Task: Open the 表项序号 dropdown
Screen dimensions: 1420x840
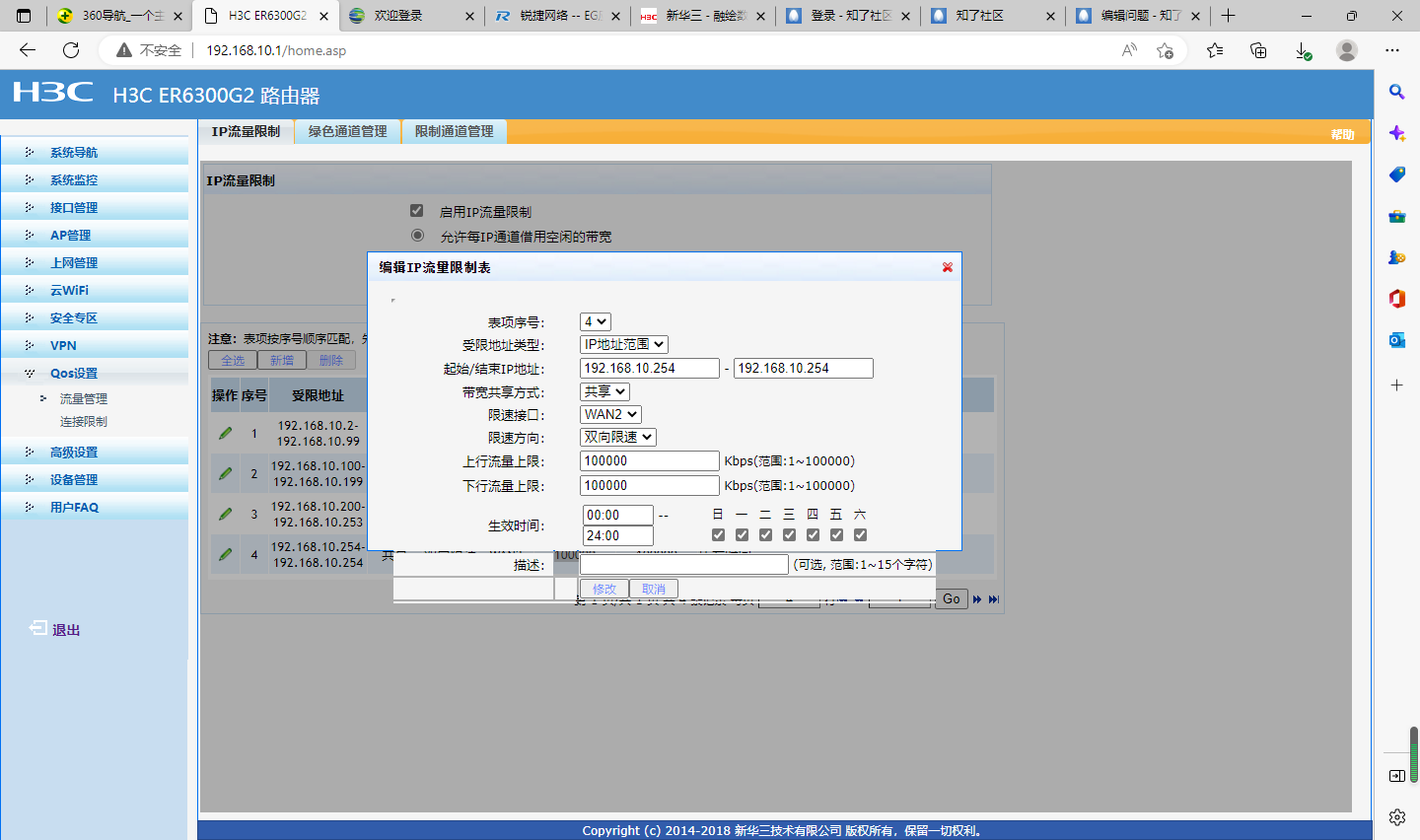Action: (596, 321)
